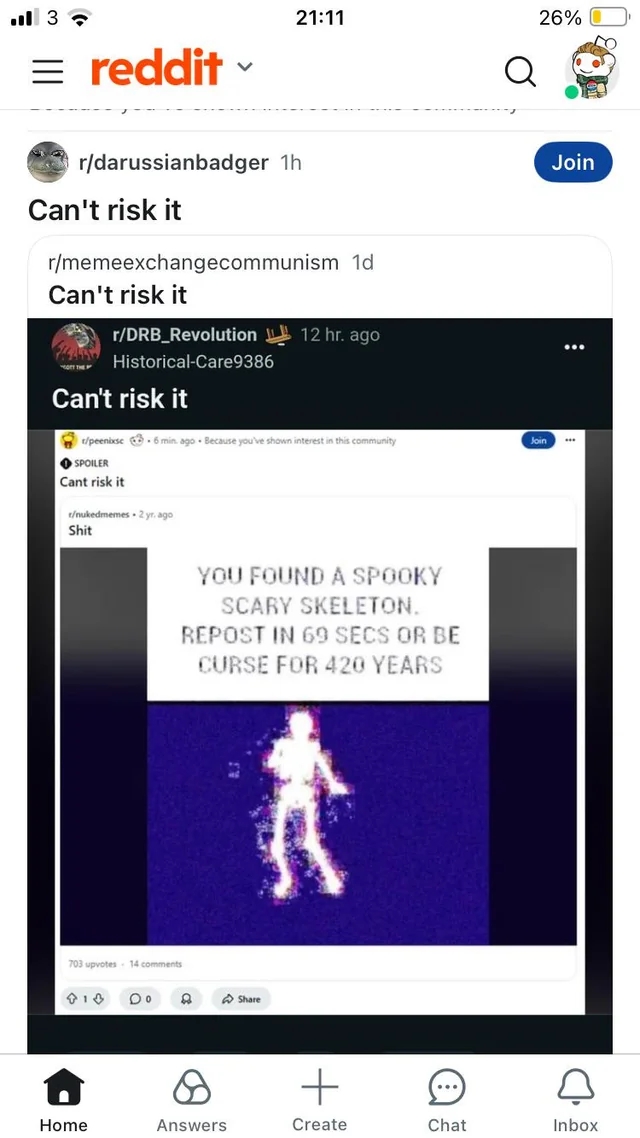The image size is (640, 1138).
Task: Open the Snoo profile avatar
Action: [x=591, y=67]
